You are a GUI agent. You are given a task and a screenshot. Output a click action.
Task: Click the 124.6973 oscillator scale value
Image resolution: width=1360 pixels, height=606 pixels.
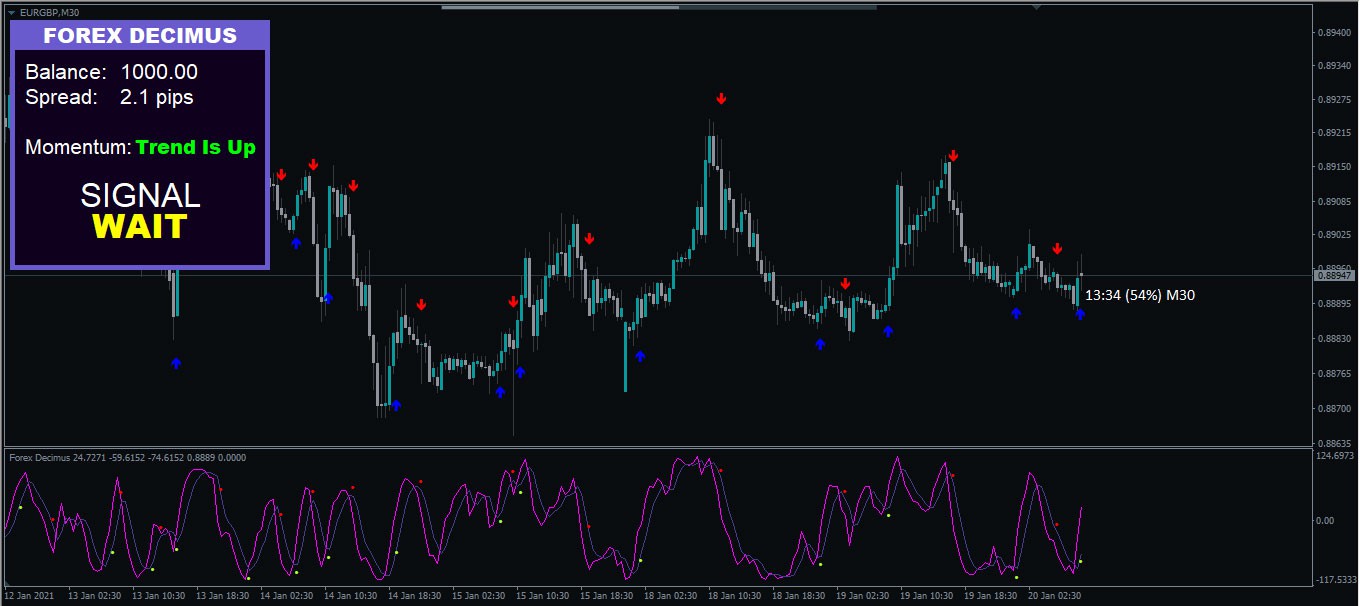(x=1335, y=456)
